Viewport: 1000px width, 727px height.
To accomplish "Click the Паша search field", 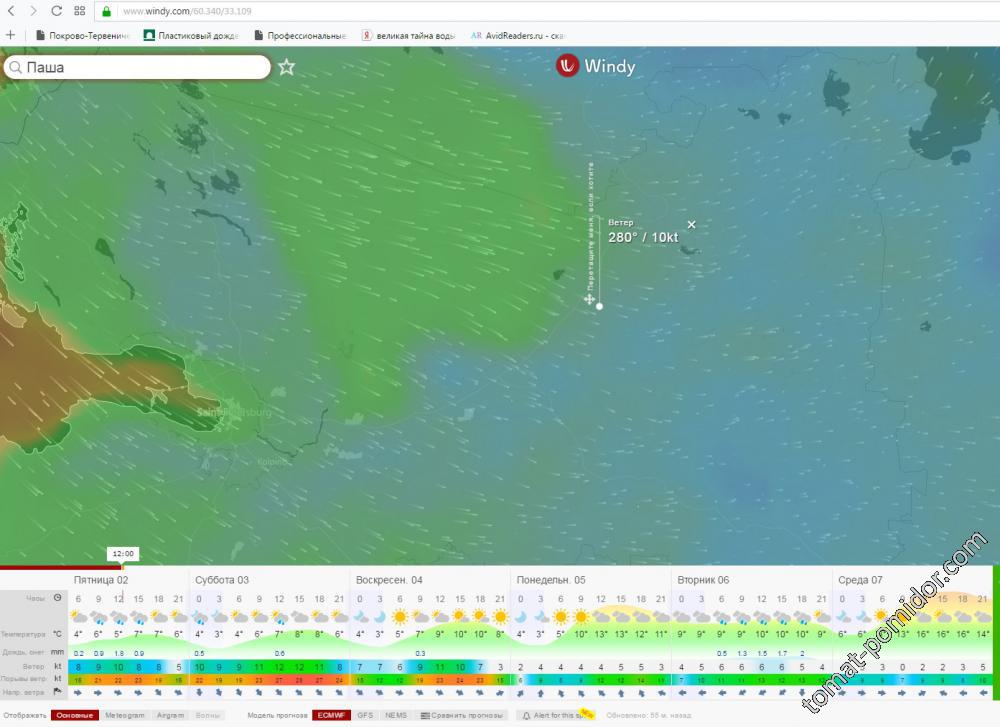I will 140,67.
